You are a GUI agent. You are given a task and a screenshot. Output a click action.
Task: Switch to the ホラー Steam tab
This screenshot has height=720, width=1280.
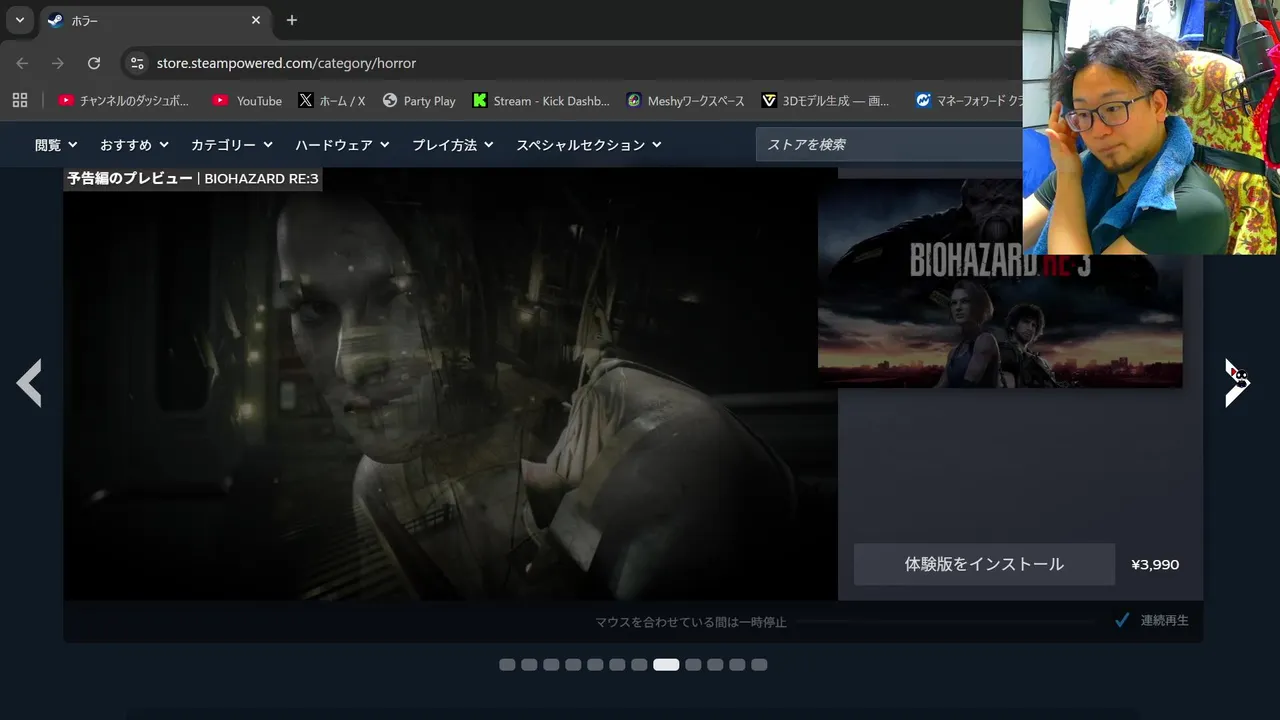tap(155, 20)
